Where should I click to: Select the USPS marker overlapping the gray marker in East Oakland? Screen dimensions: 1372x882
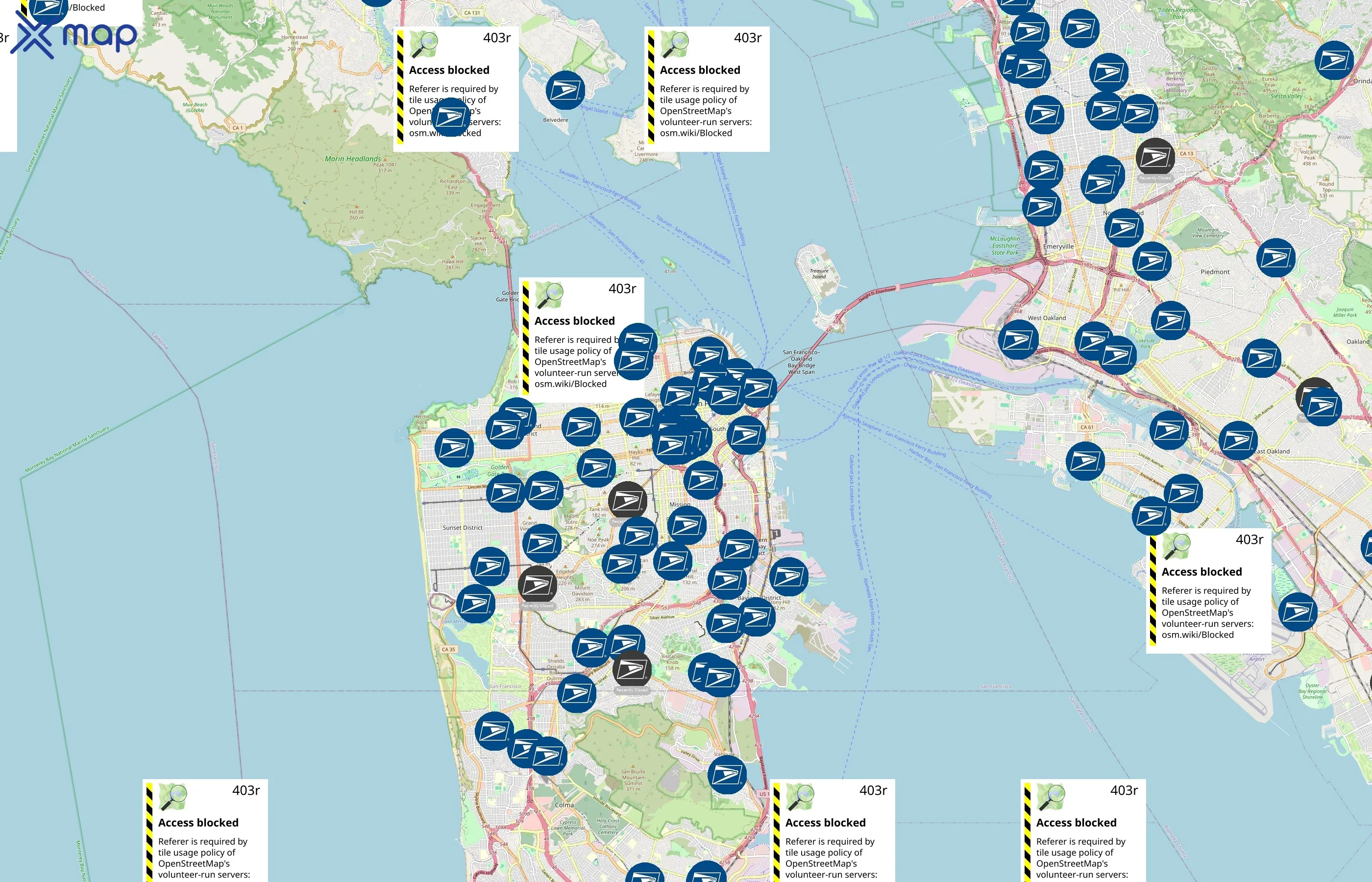click(1322, 407)
